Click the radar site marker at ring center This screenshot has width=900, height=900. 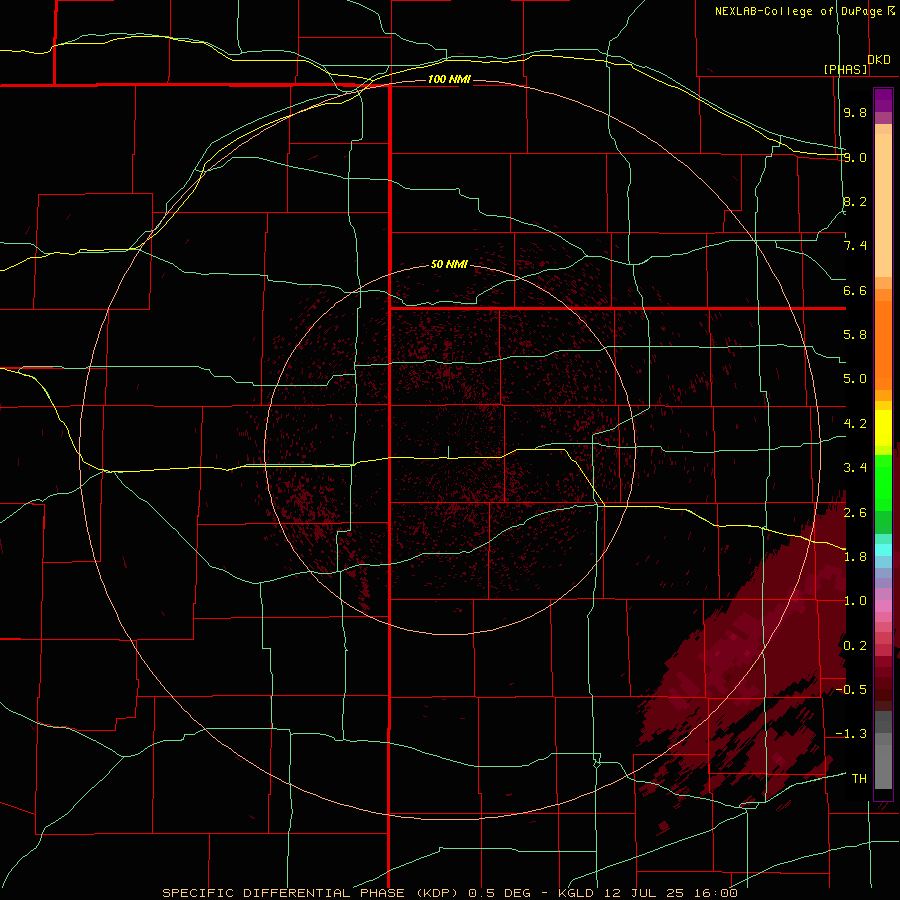pyautogui.click(x=449, y=452)
